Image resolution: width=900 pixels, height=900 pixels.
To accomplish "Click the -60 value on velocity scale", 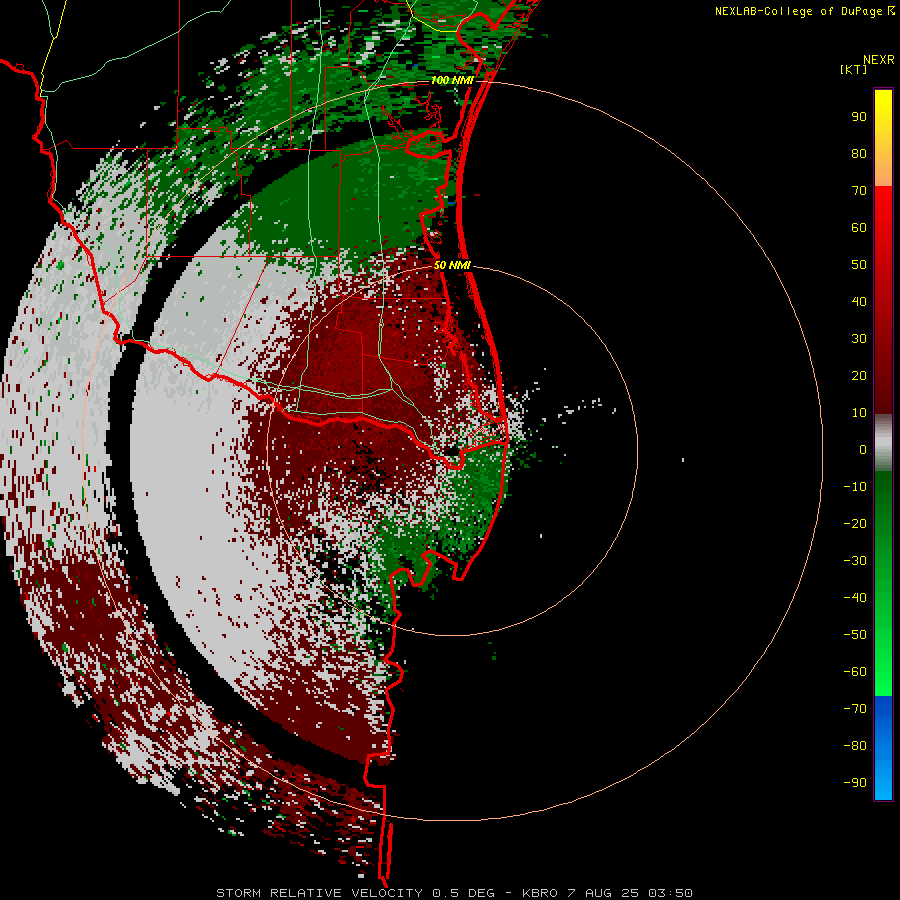I will 855,672.
